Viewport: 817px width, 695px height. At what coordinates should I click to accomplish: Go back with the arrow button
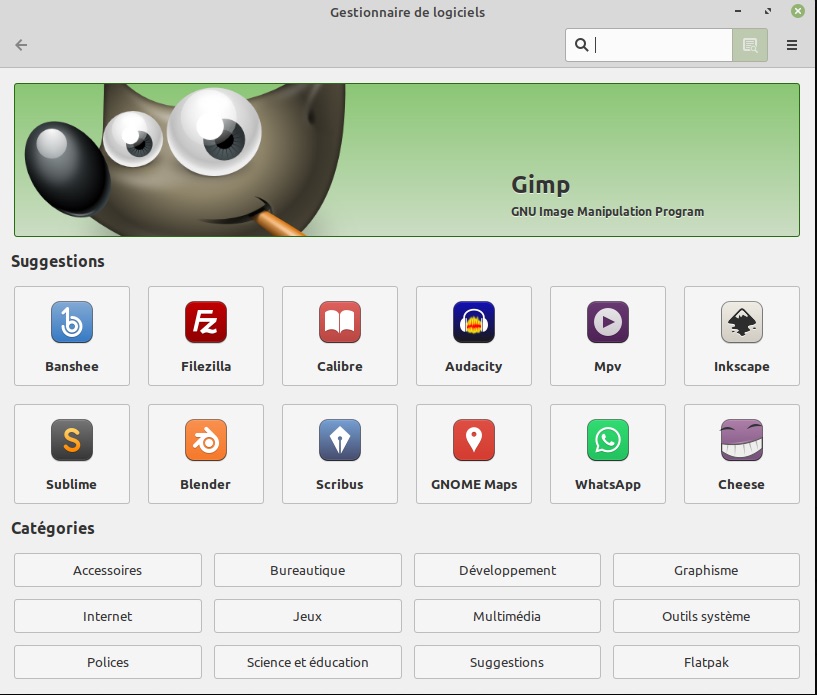(21, 45)
